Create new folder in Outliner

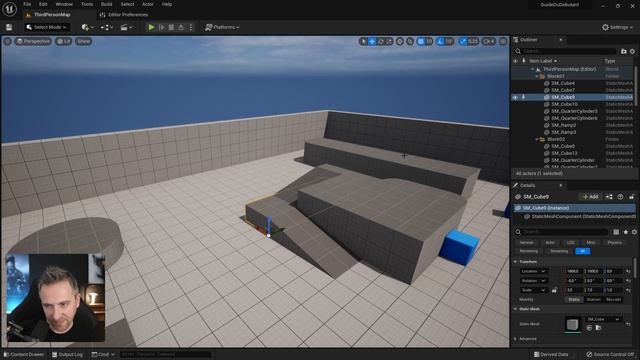point(623,51)
